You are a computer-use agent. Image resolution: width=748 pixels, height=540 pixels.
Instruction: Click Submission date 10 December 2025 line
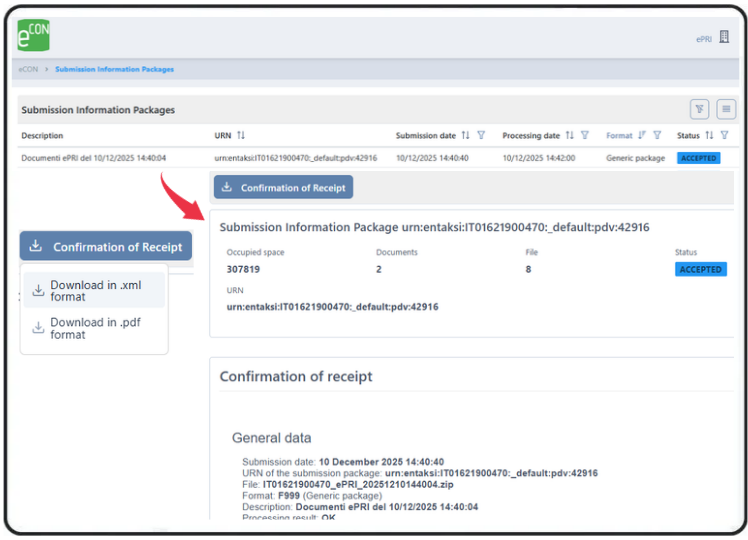point(343,462)
